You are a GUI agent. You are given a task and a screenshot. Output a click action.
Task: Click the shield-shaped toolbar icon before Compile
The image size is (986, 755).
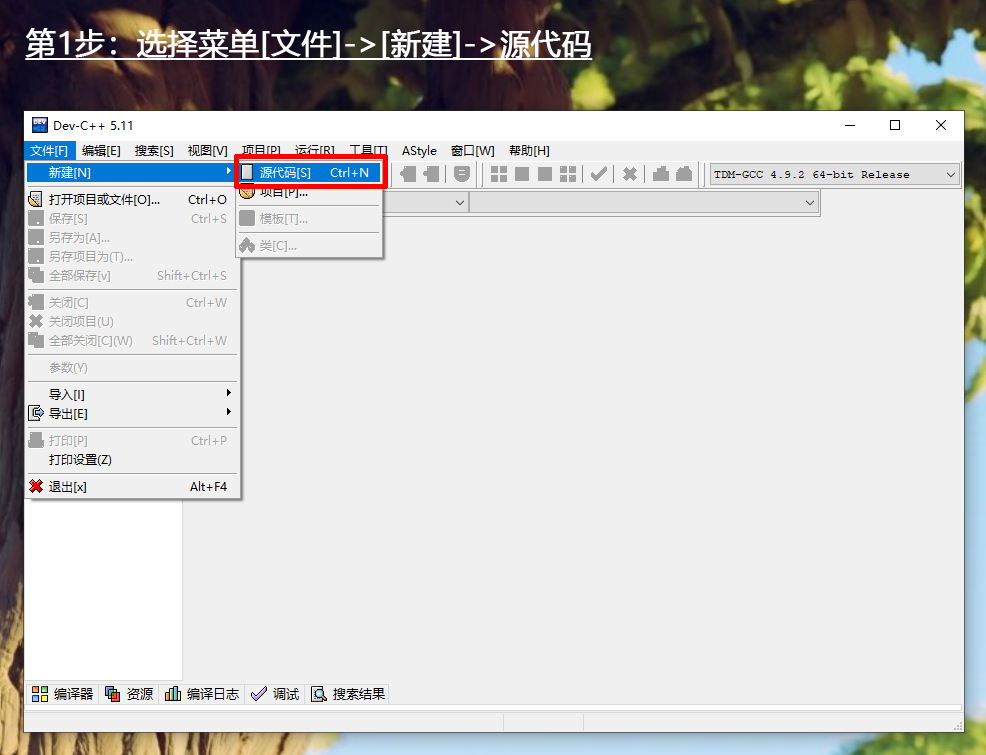click(x=462, y=174)
